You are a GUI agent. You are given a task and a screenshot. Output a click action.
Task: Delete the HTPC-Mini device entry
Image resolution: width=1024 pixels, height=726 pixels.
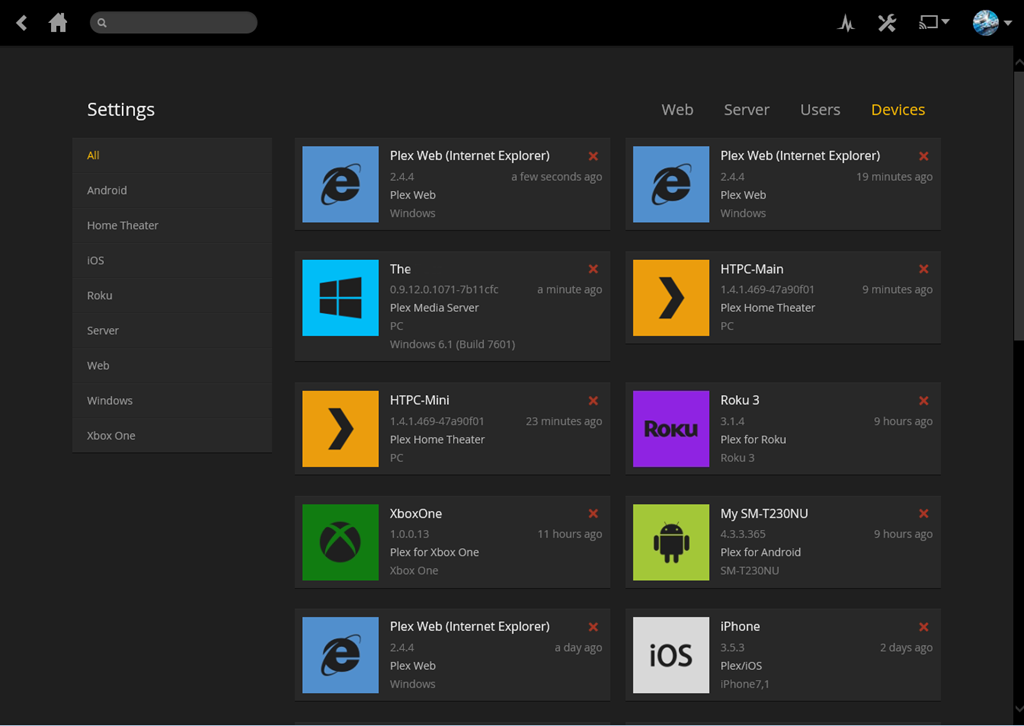click(x=593, y=400)
